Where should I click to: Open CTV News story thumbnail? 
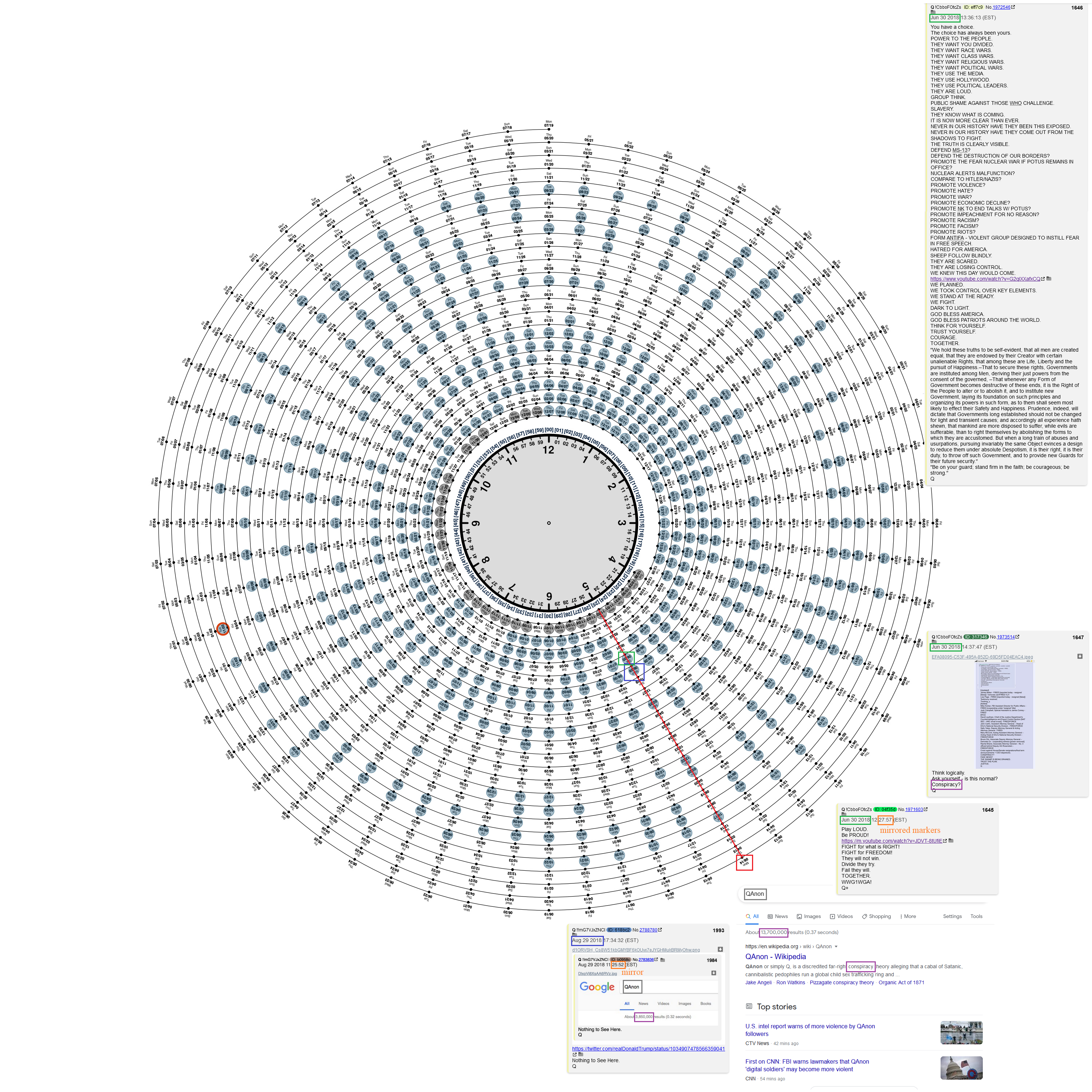[961, 1033]
